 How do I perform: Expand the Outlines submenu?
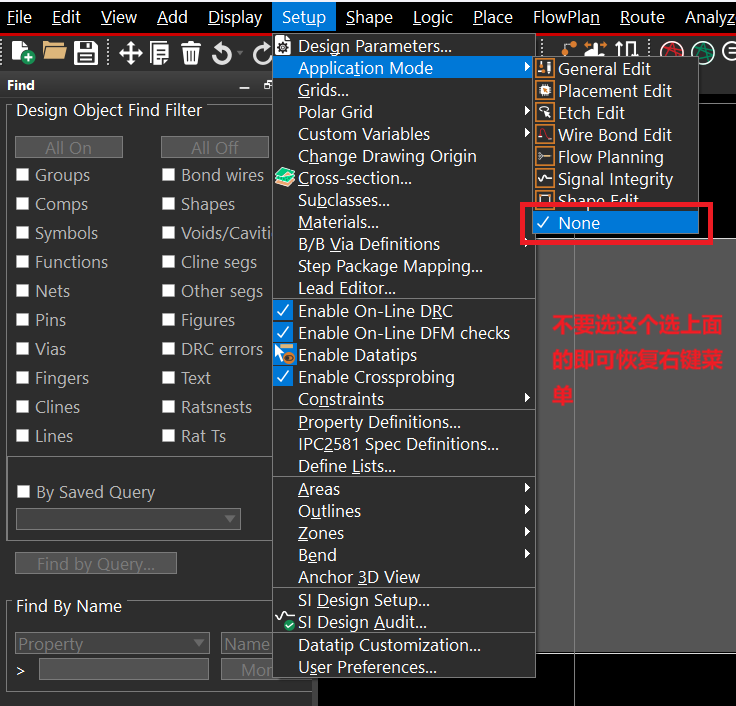(404, 511)
